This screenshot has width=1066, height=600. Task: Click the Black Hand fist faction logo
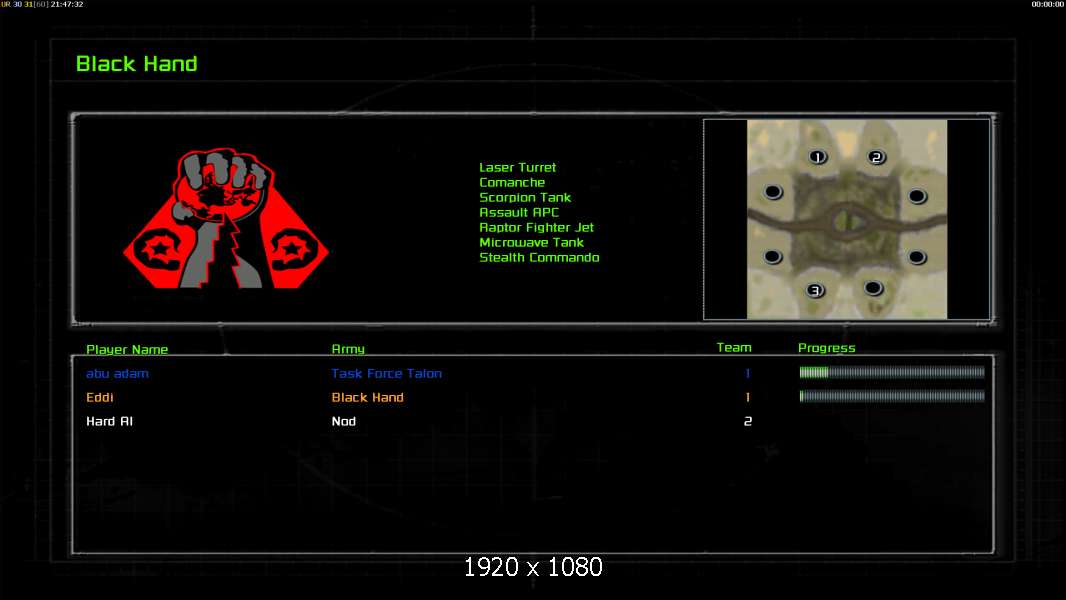(226, 218)
